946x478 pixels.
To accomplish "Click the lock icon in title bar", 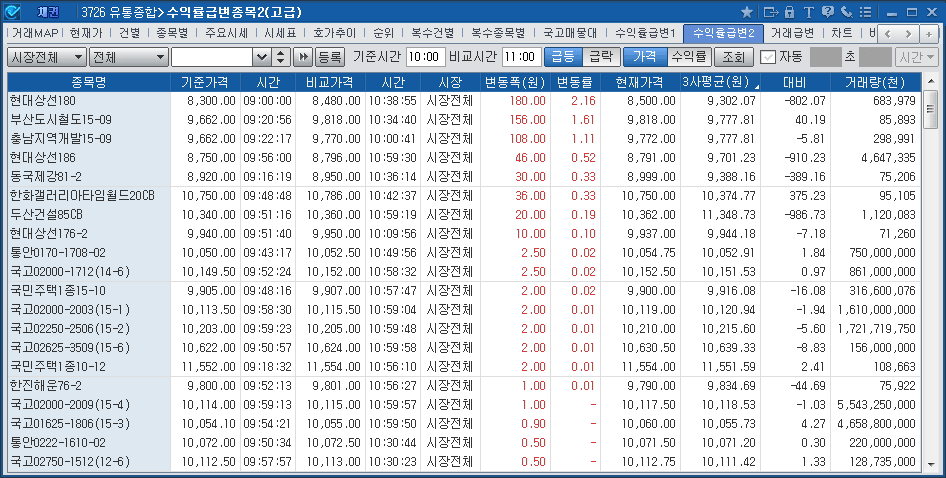I will click(790, 12).
